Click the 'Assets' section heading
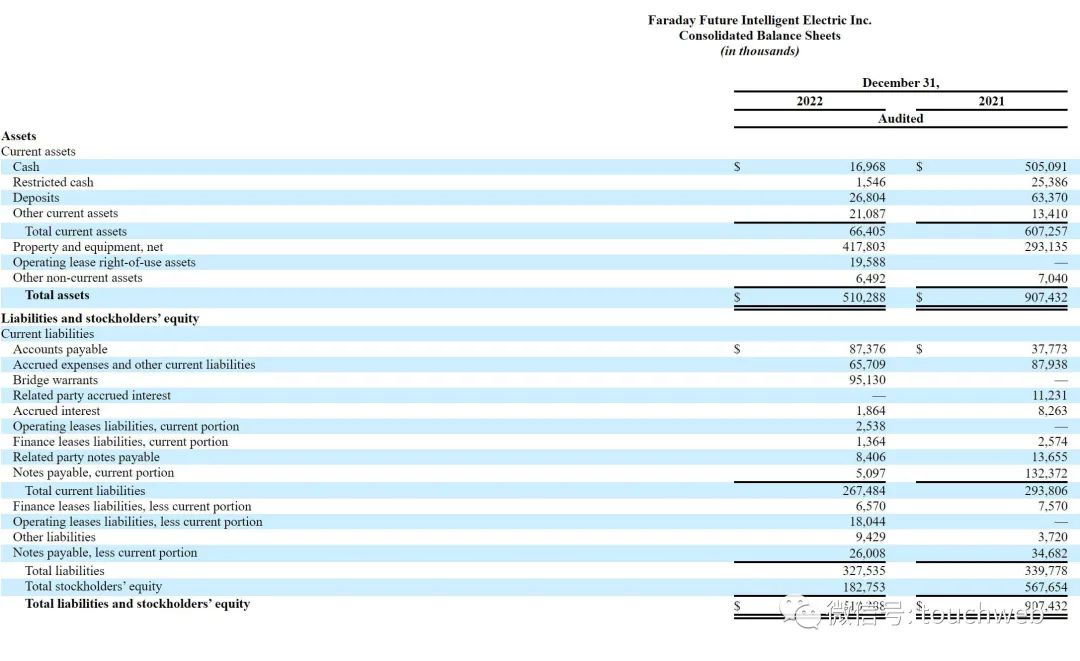The height and width of the screenshot is (661, 1080). click(19, 136)
